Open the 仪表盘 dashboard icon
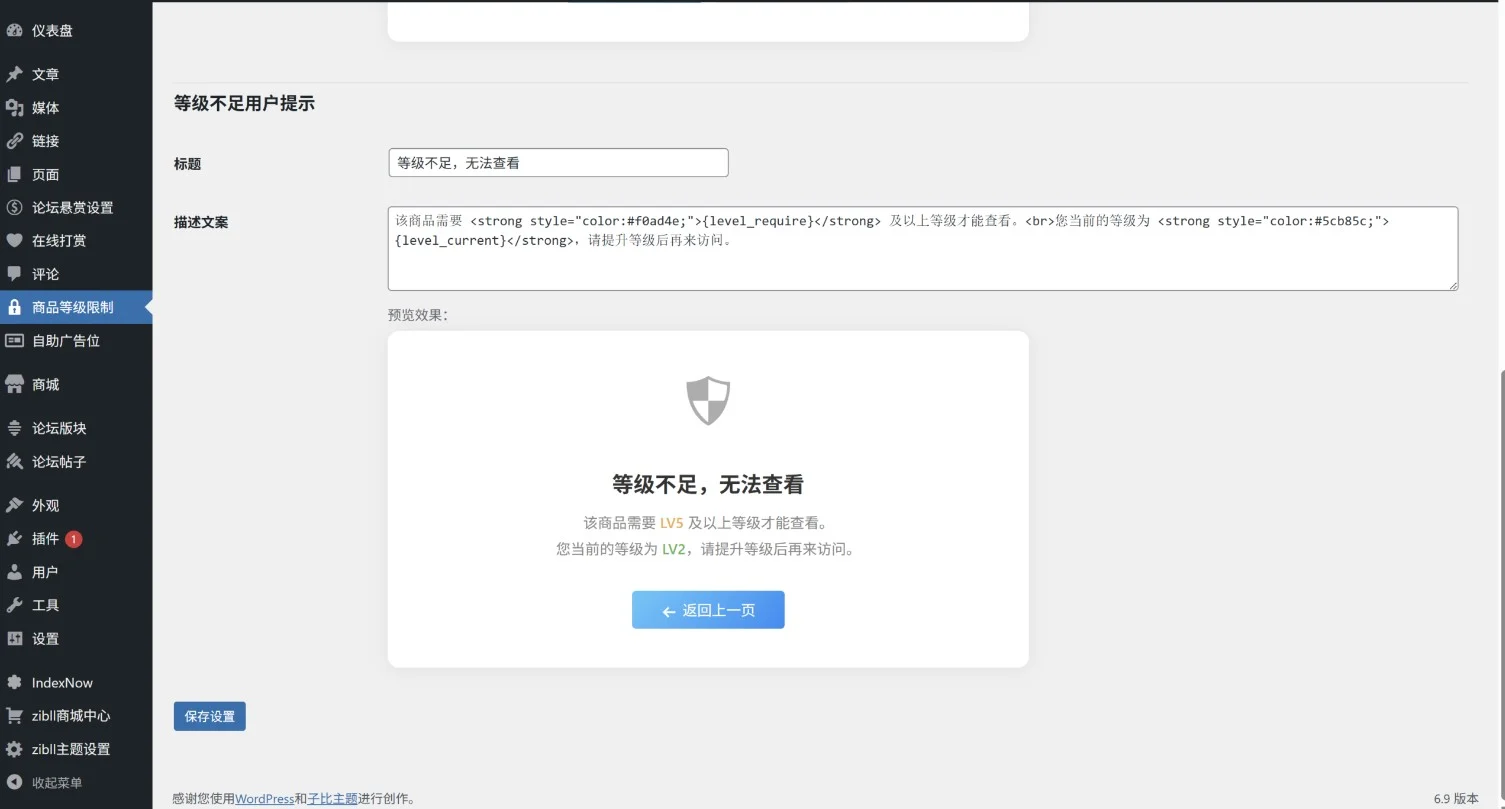1505x809 pixels. pos(14,31)
